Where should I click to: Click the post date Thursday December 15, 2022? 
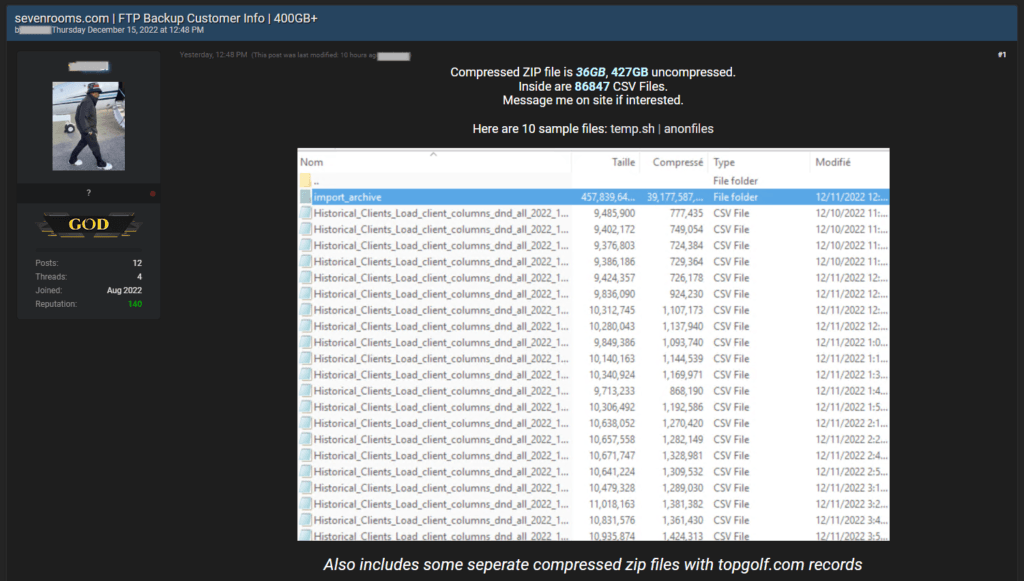coord(127,30)
